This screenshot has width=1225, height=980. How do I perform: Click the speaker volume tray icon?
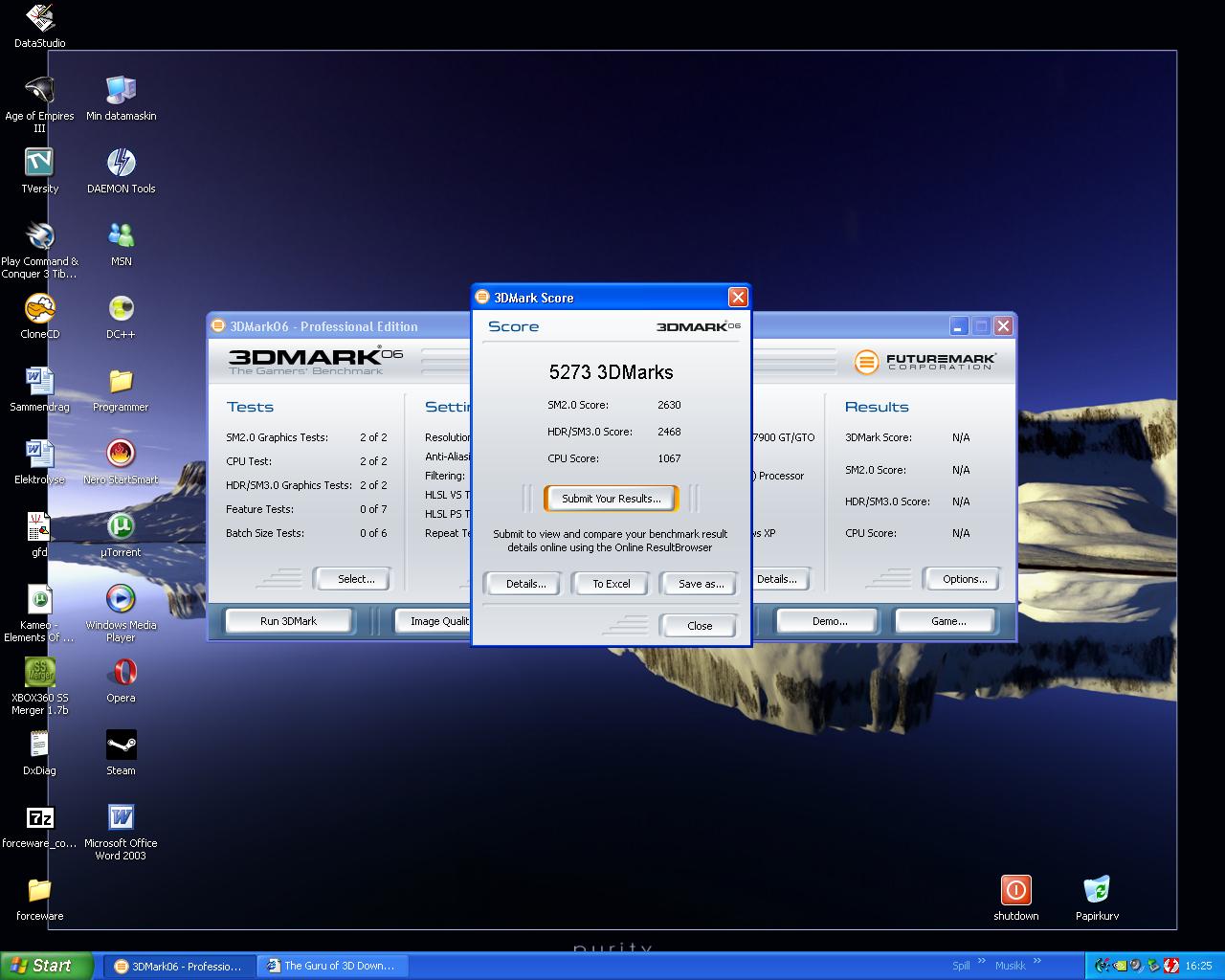[x=1135, y=966]
